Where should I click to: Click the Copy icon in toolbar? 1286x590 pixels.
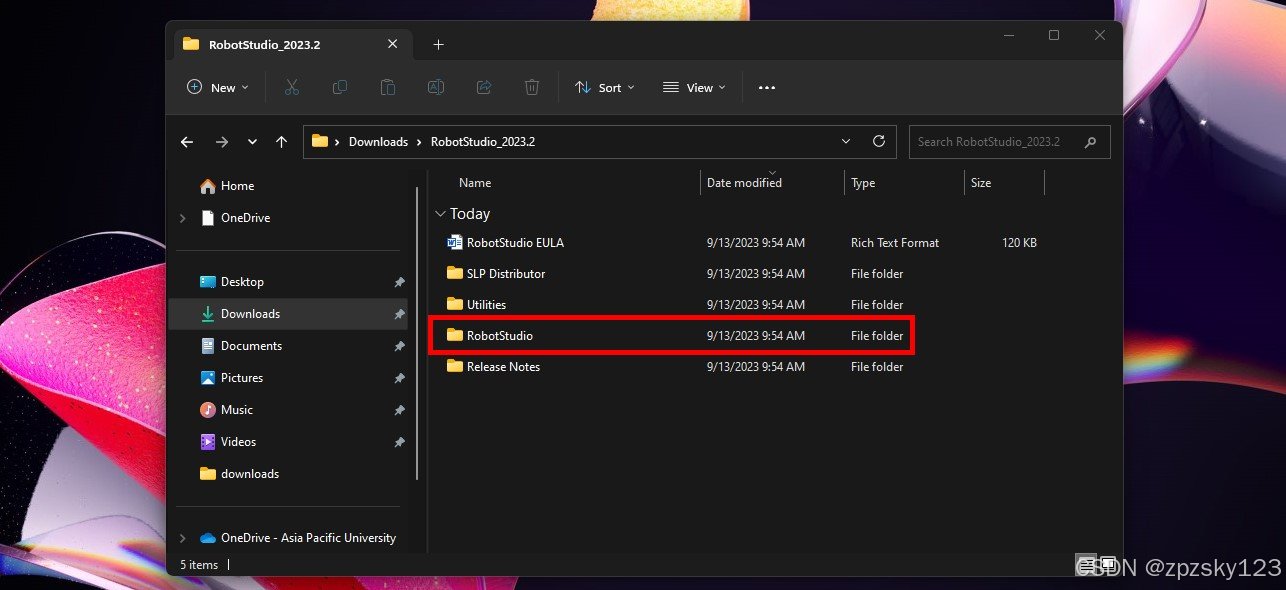340,88
